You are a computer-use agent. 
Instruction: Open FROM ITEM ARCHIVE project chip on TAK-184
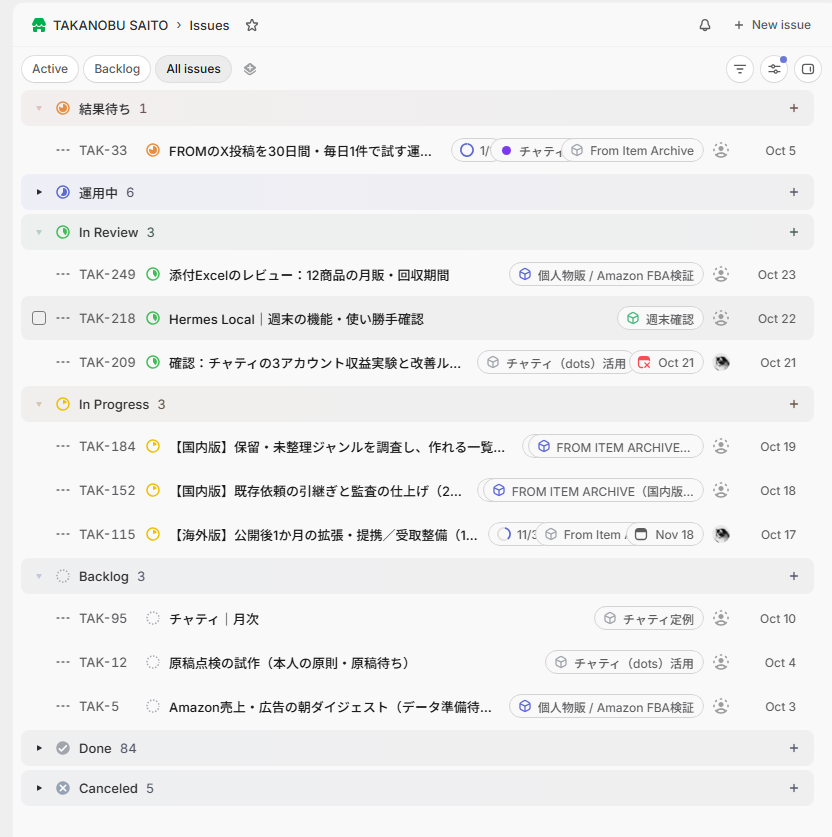[x=616, y=447]
